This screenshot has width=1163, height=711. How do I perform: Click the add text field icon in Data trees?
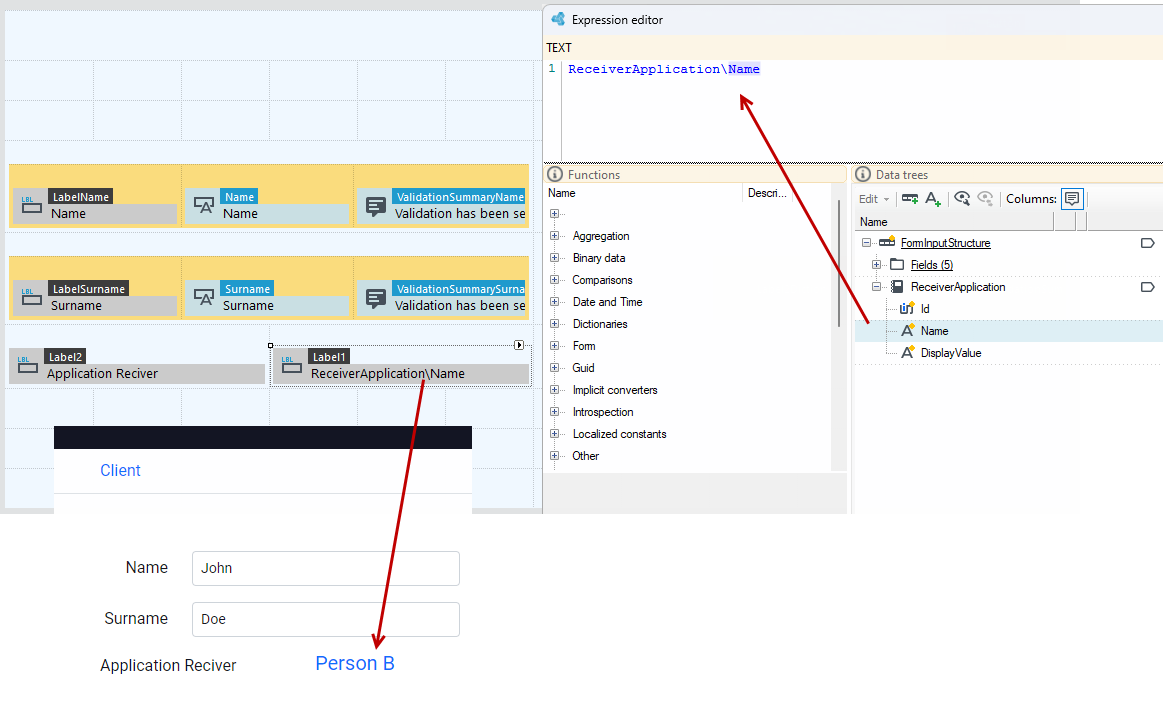click(933, 199)
